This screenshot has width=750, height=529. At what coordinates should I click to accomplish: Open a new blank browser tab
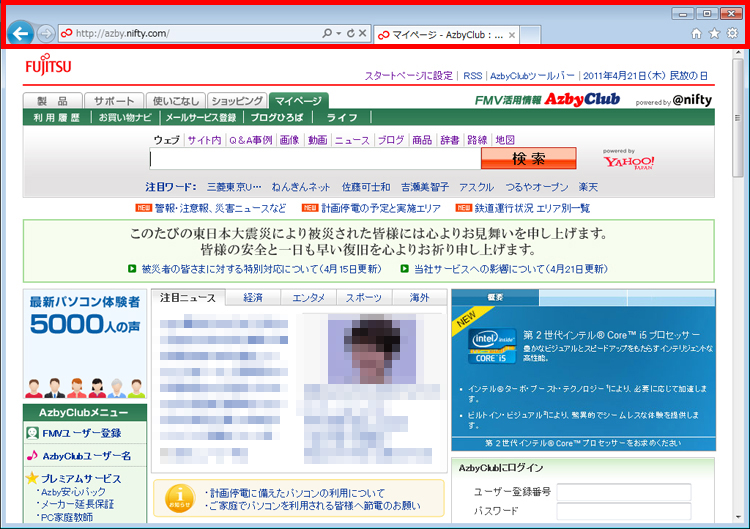tap(530, 35)
